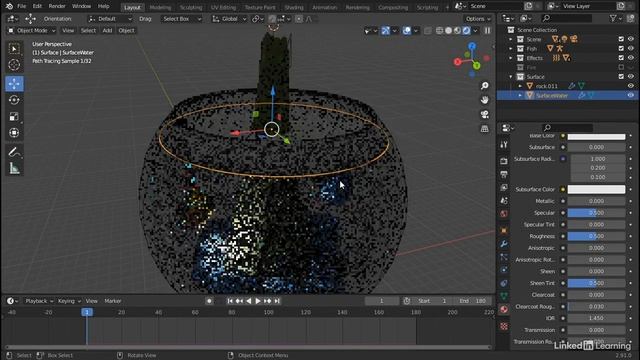
Task: Click the End frame field
Action: [x=473, y=301]
